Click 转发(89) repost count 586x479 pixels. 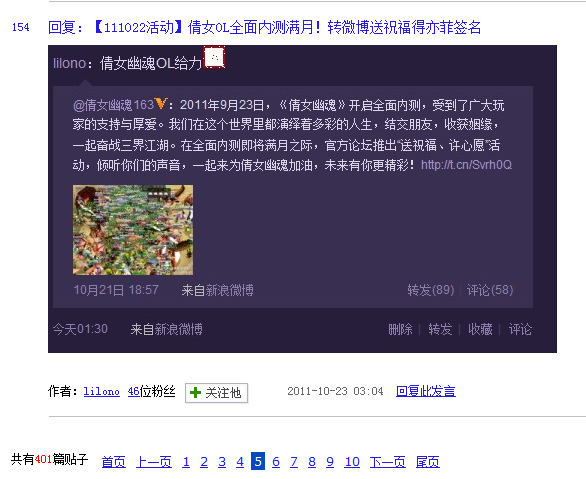click(x=431, y=290)
